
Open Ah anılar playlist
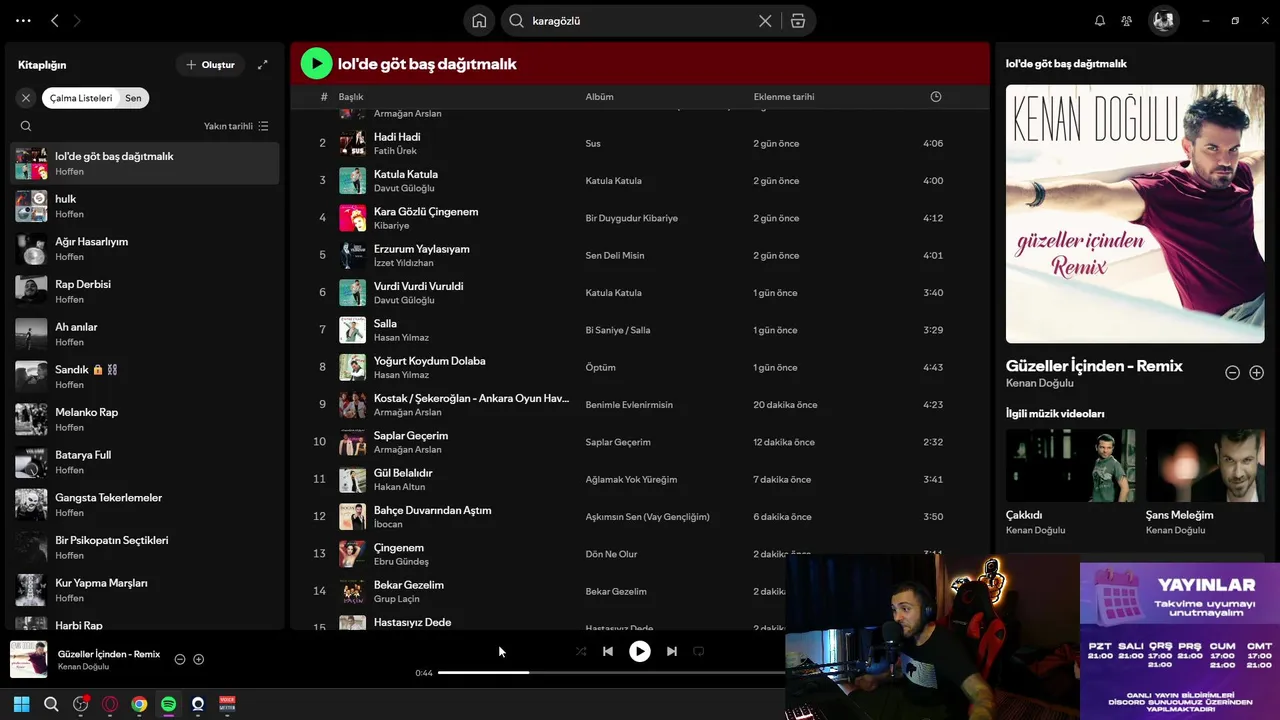[145, 334]
